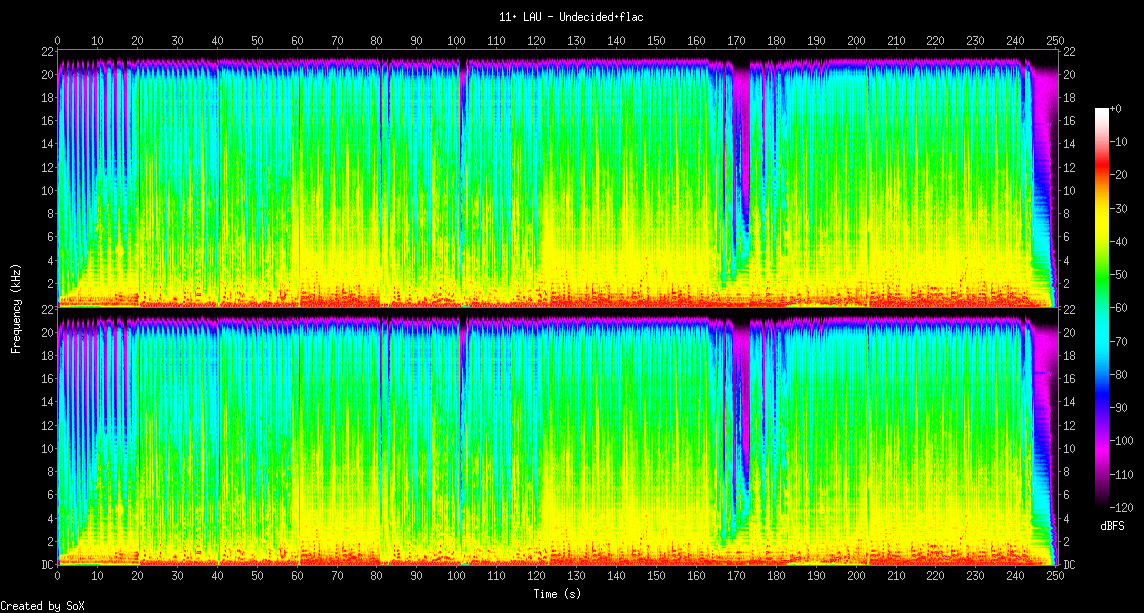This screenshot has height=613, width=1144.
Task: Select the 0 s tick on the bottom time axis
Action: (x=58, y=577)
